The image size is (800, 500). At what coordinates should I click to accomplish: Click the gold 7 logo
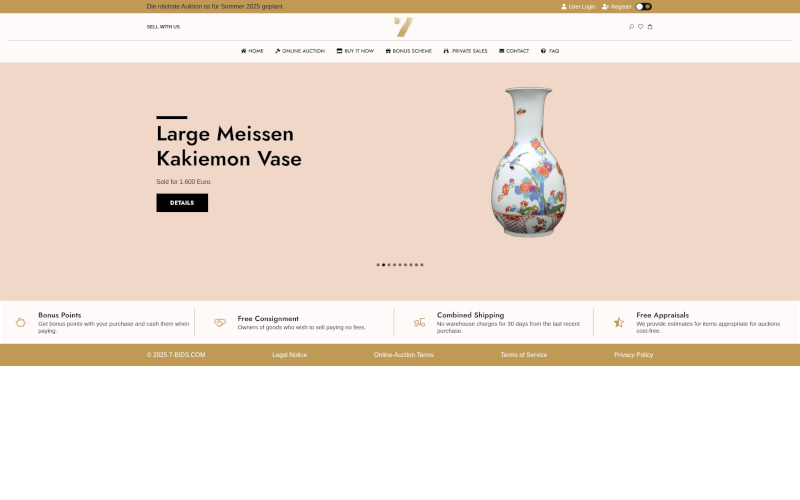pyautogui.click(x=404, y=27)
